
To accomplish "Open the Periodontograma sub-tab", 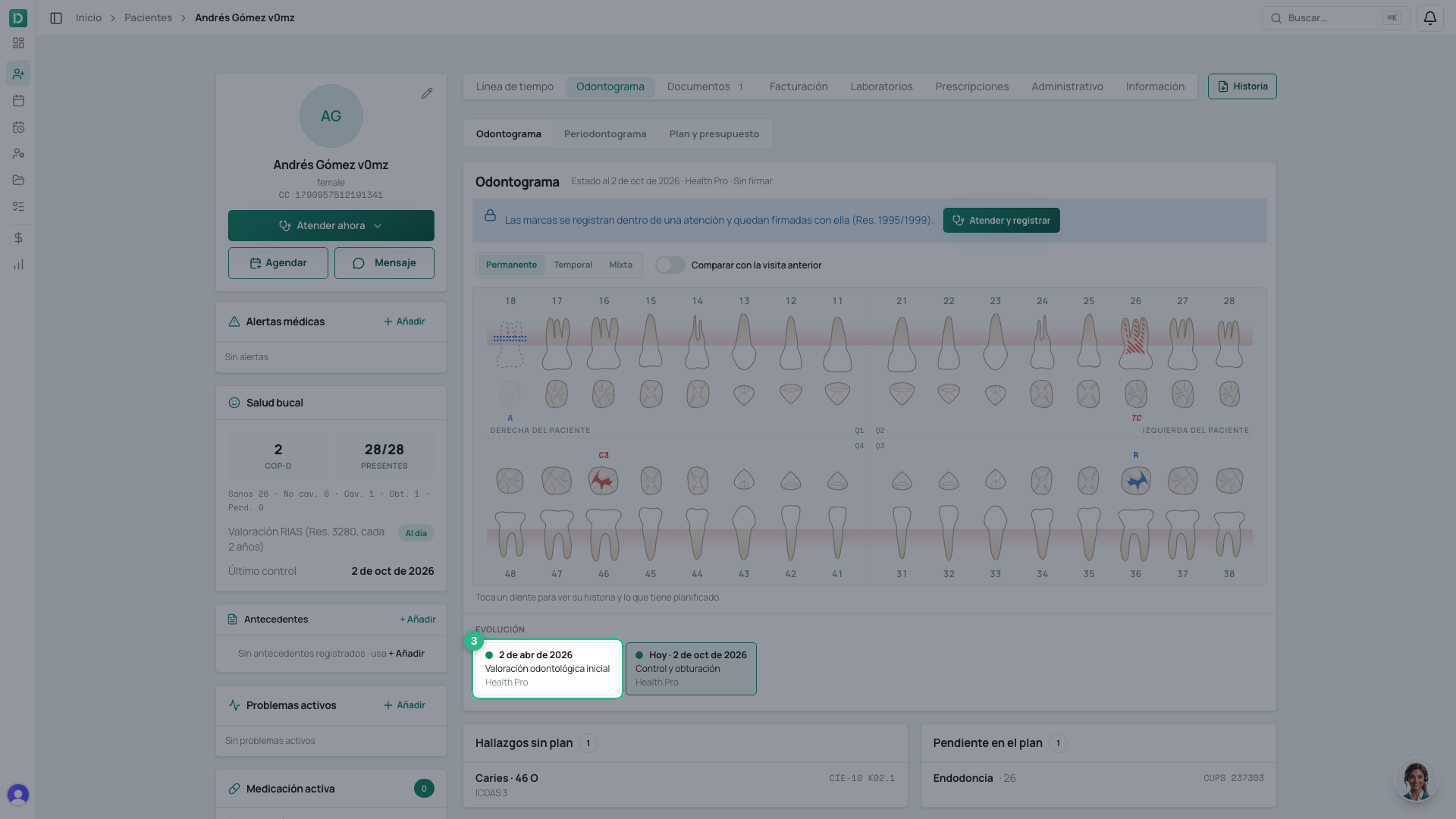I will tap(605, 134).
